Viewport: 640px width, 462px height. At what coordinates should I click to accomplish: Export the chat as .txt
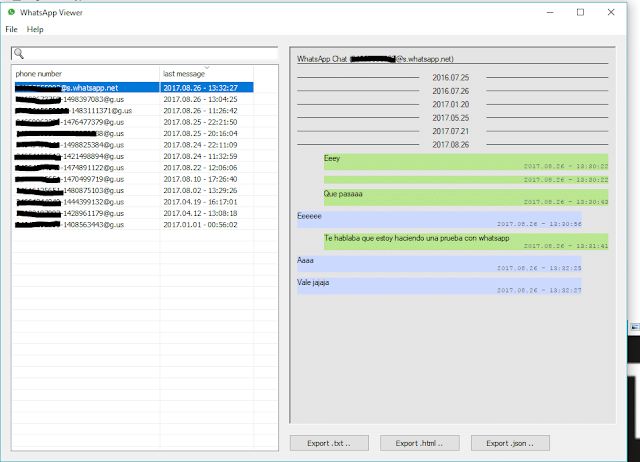328,442
